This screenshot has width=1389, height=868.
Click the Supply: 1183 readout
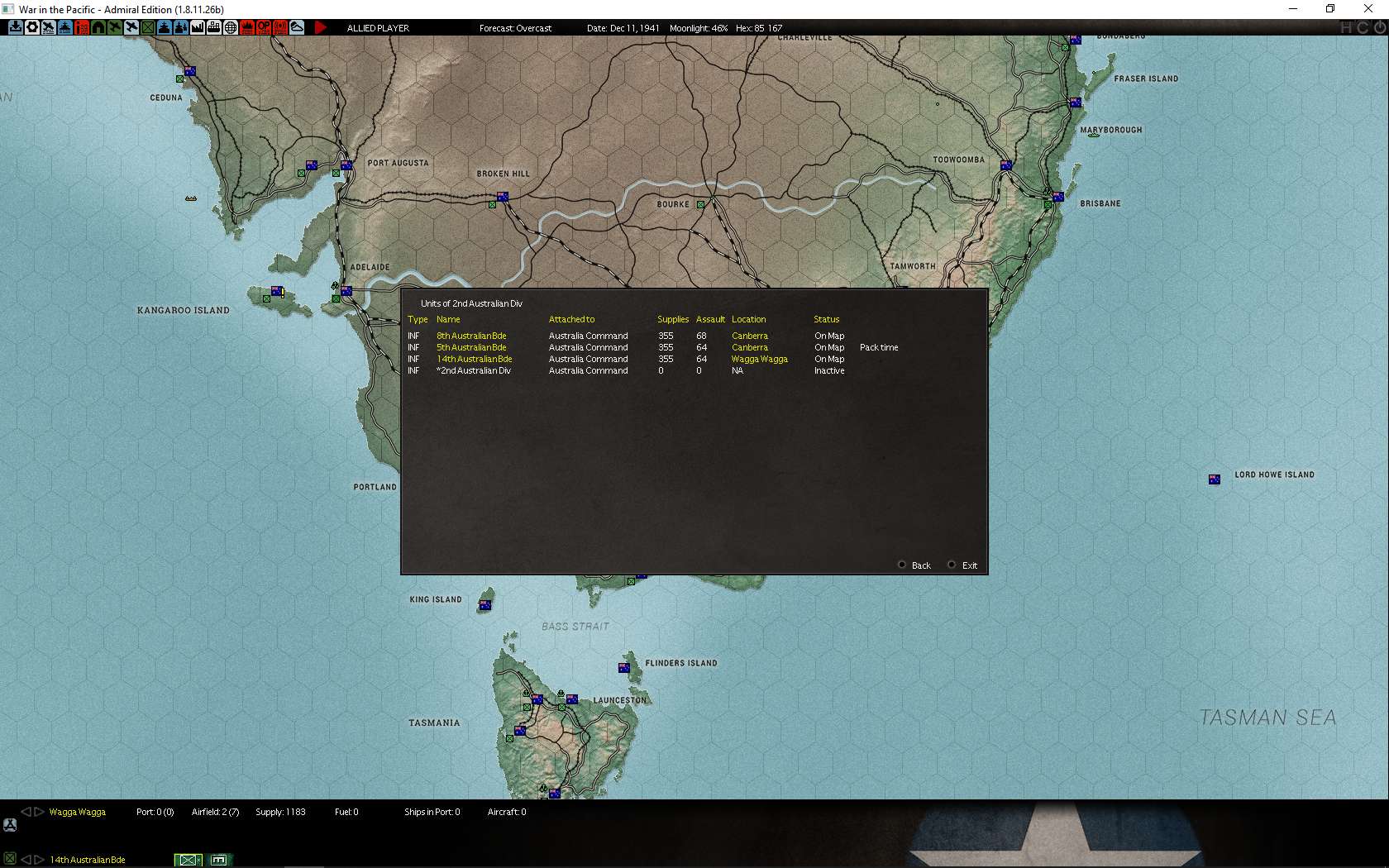280,812
